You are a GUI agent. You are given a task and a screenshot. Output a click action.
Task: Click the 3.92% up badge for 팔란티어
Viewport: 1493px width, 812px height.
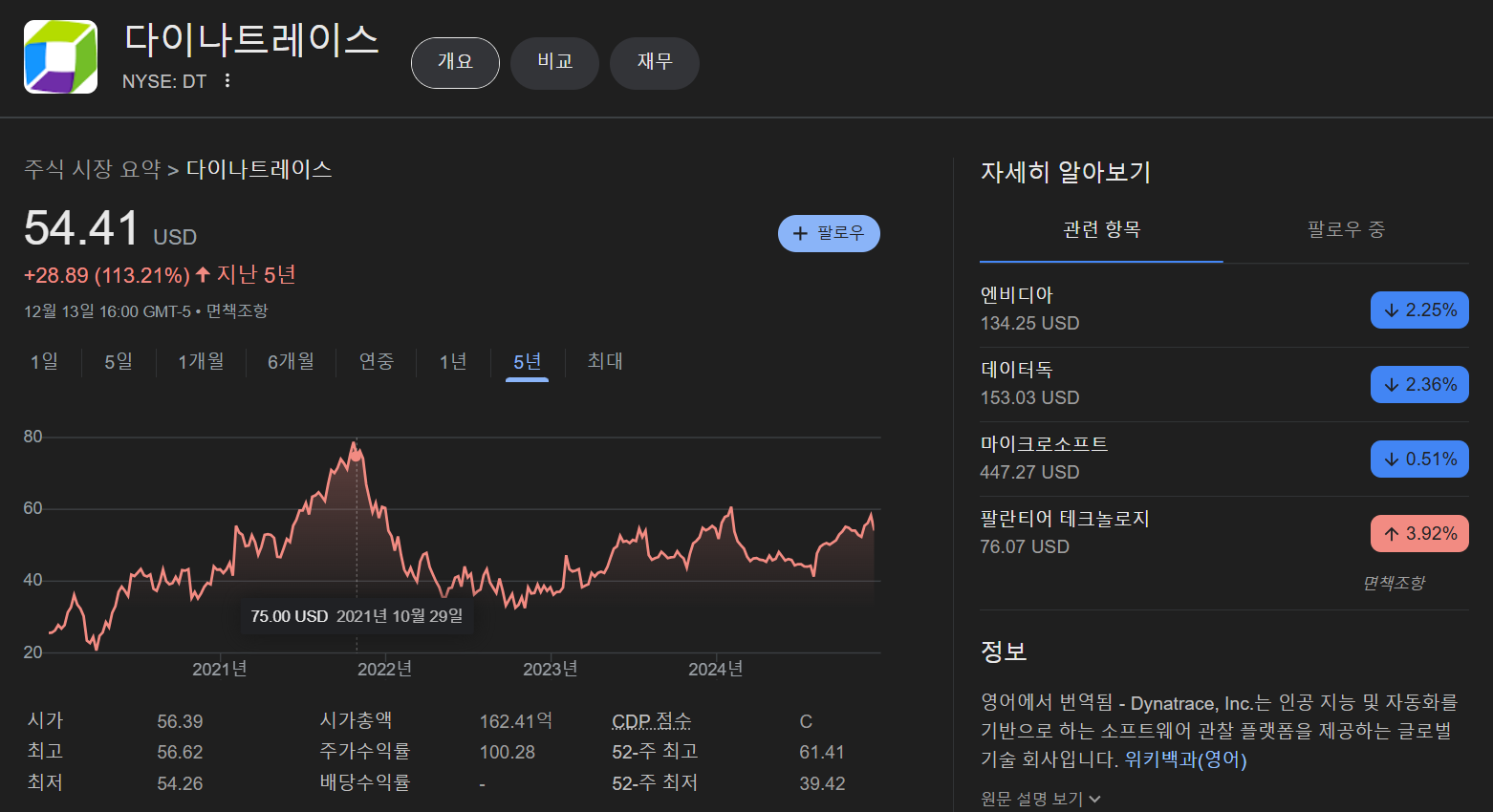pos(1419,534)
